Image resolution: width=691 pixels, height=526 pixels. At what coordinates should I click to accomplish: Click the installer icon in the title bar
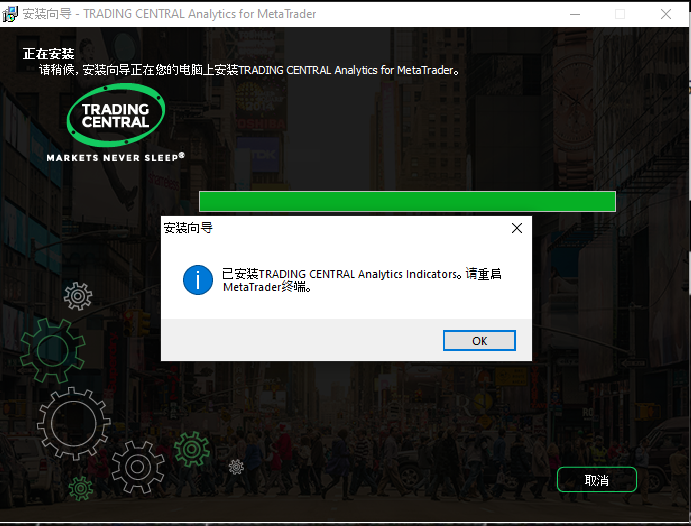11,14
